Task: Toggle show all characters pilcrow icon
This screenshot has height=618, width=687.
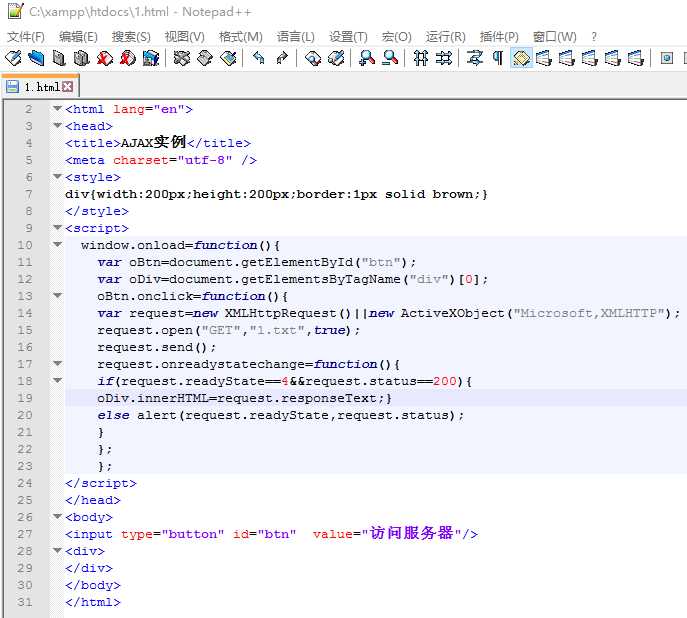Action: (x=498, y=58)
